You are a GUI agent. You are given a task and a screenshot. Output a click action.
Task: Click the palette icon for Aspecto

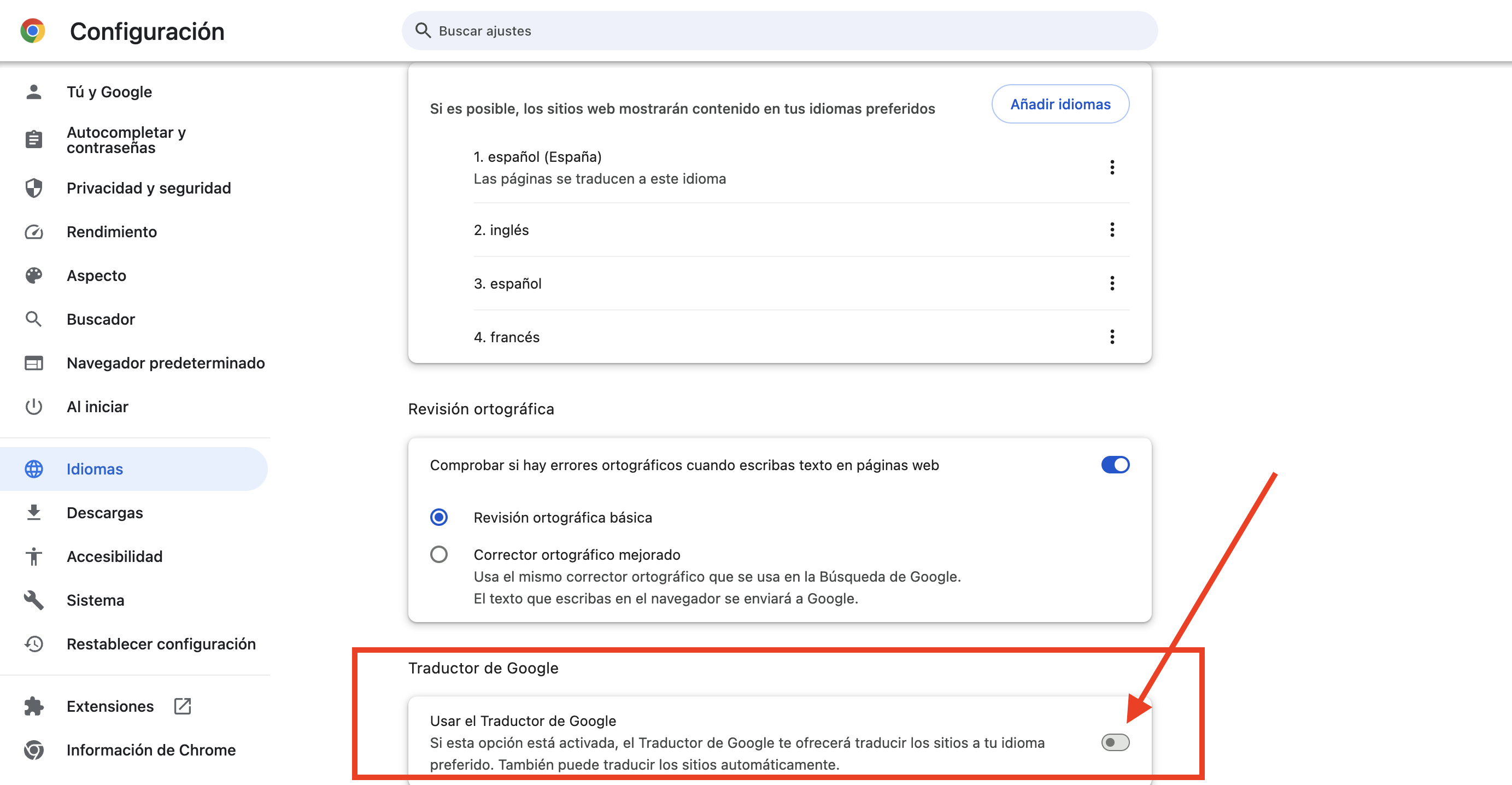(34, 276)
